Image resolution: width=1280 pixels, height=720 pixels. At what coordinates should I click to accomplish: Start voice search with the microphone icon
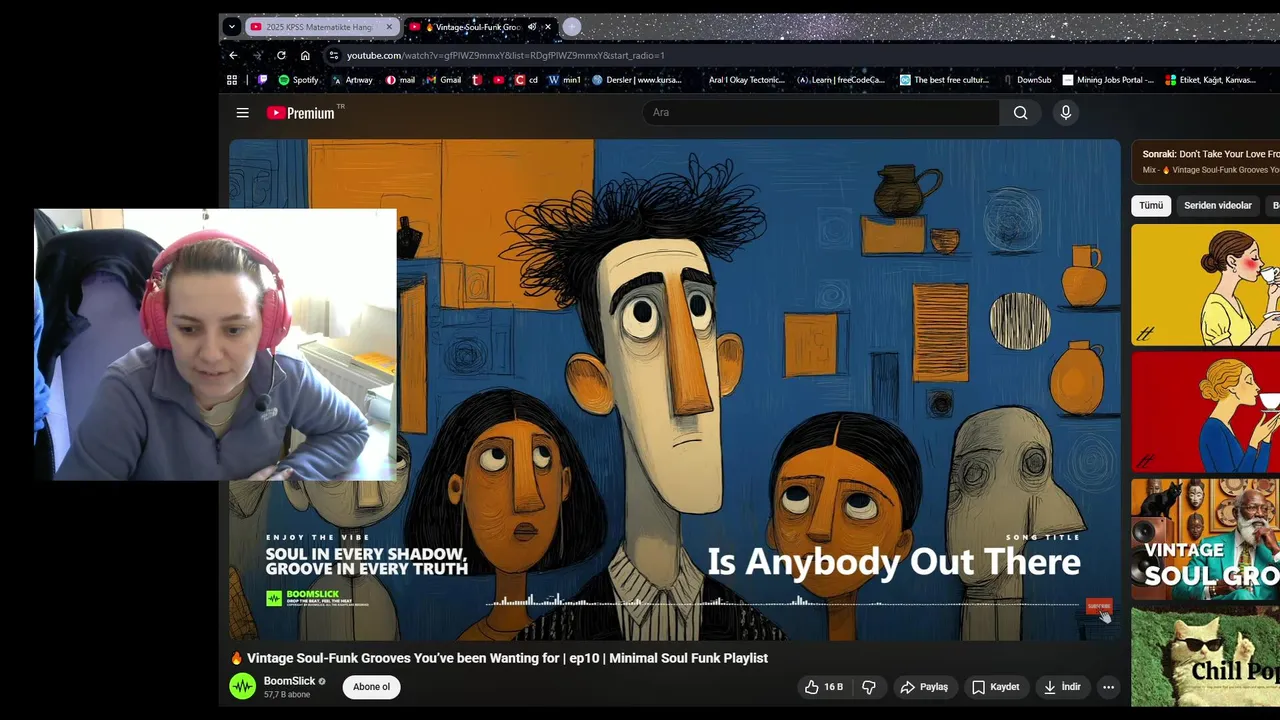pyautogui.click(x=1066, y=113)
